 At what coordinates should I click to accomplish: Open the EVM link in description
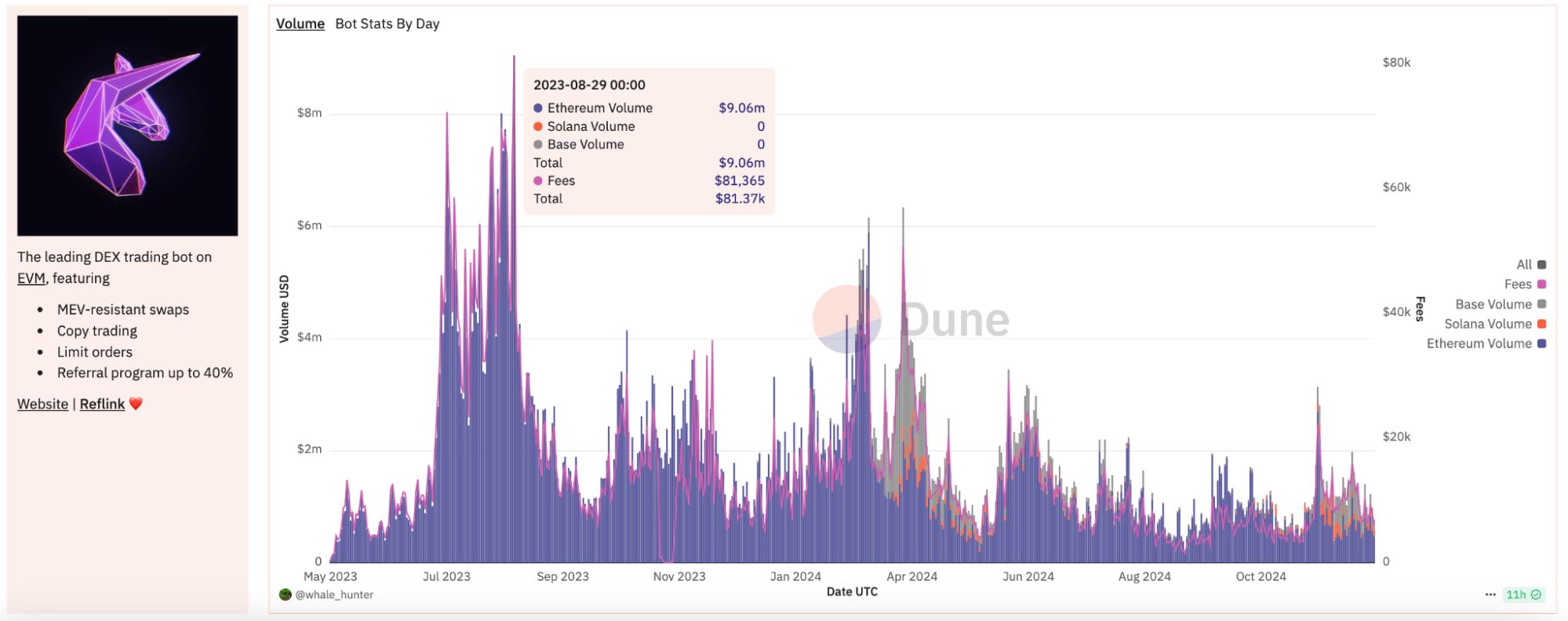[x=31, y=278]
